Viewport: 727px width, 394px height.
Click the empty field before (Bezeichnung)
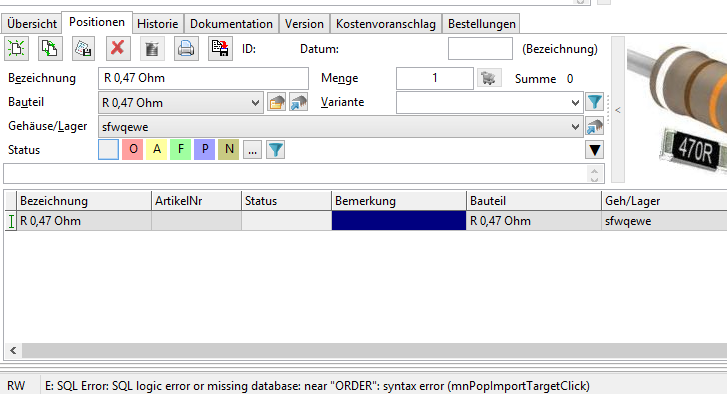[480, 49]
